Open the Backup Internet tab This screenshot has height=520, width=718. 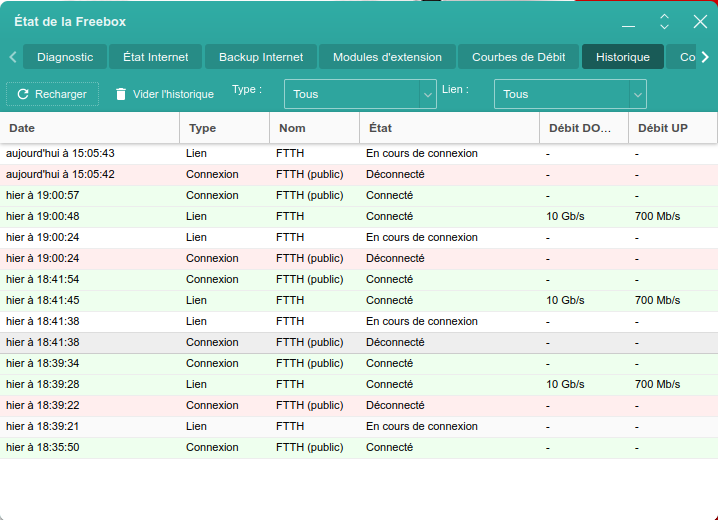[x=261, y=57]
